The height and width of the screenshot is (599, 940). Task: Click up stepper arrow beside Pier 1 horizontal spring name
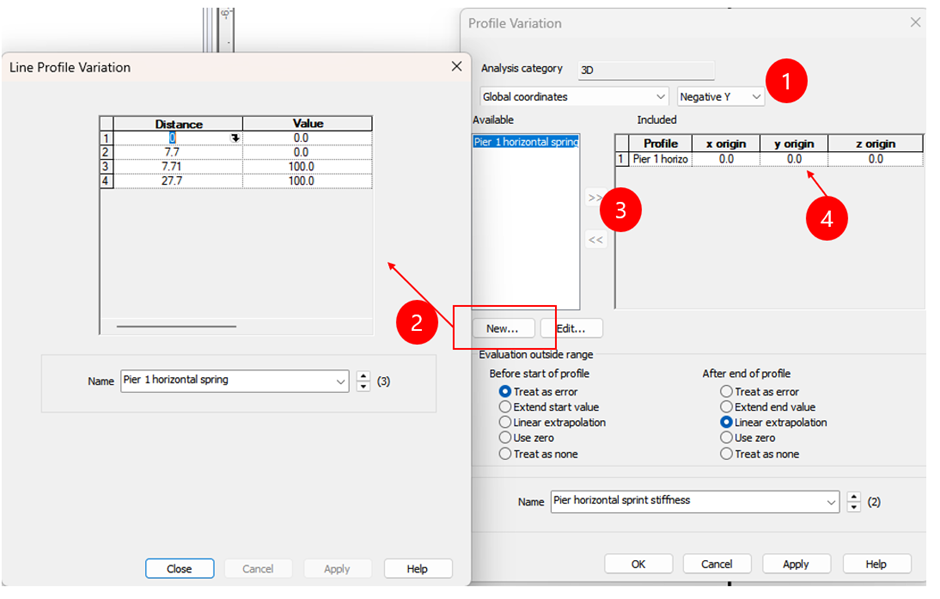point(363,376)
